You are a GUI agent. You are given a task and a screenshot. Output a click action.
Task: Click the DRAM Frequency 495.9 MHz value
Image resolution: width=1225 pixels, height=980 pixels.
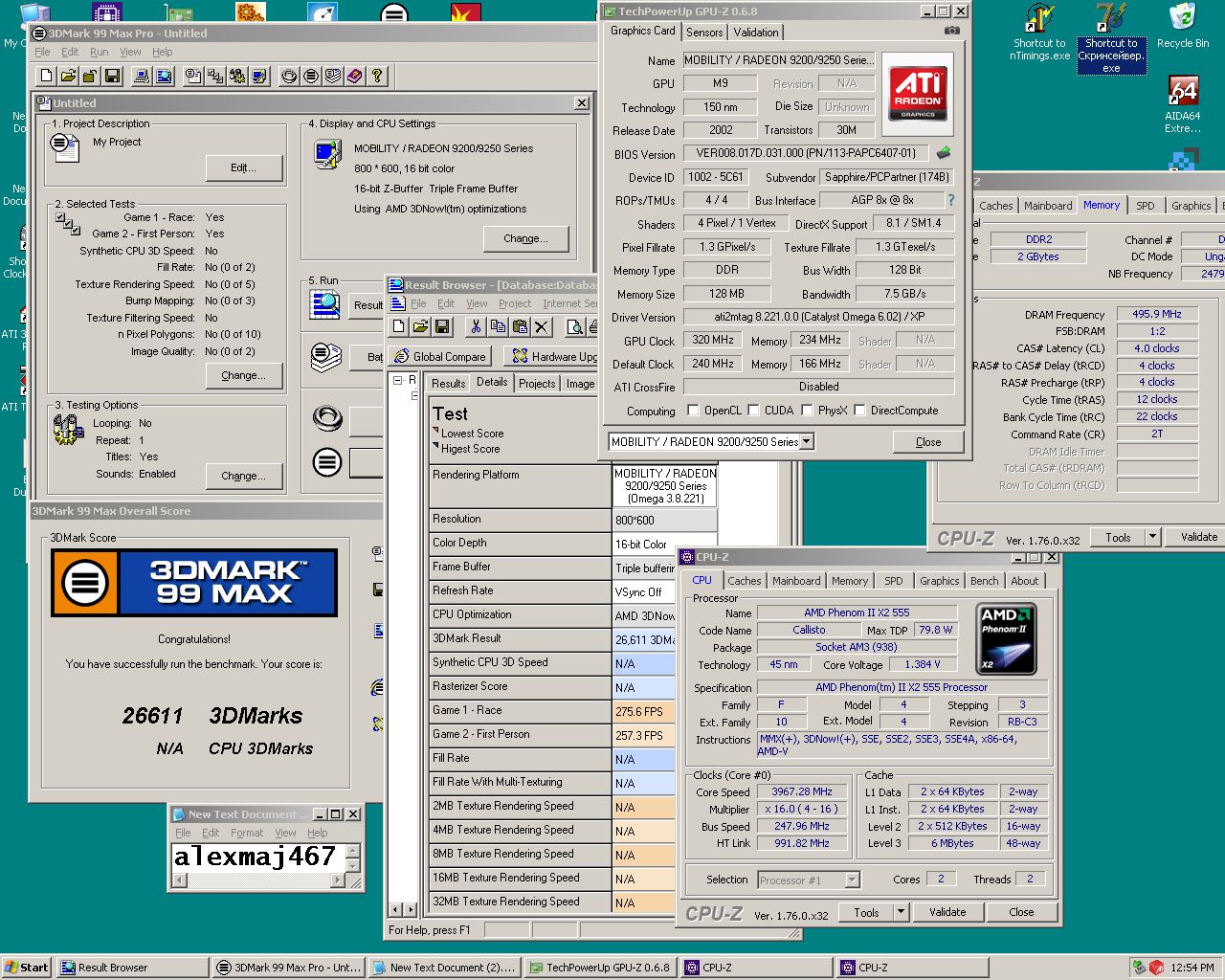(x=1157, y=314)
